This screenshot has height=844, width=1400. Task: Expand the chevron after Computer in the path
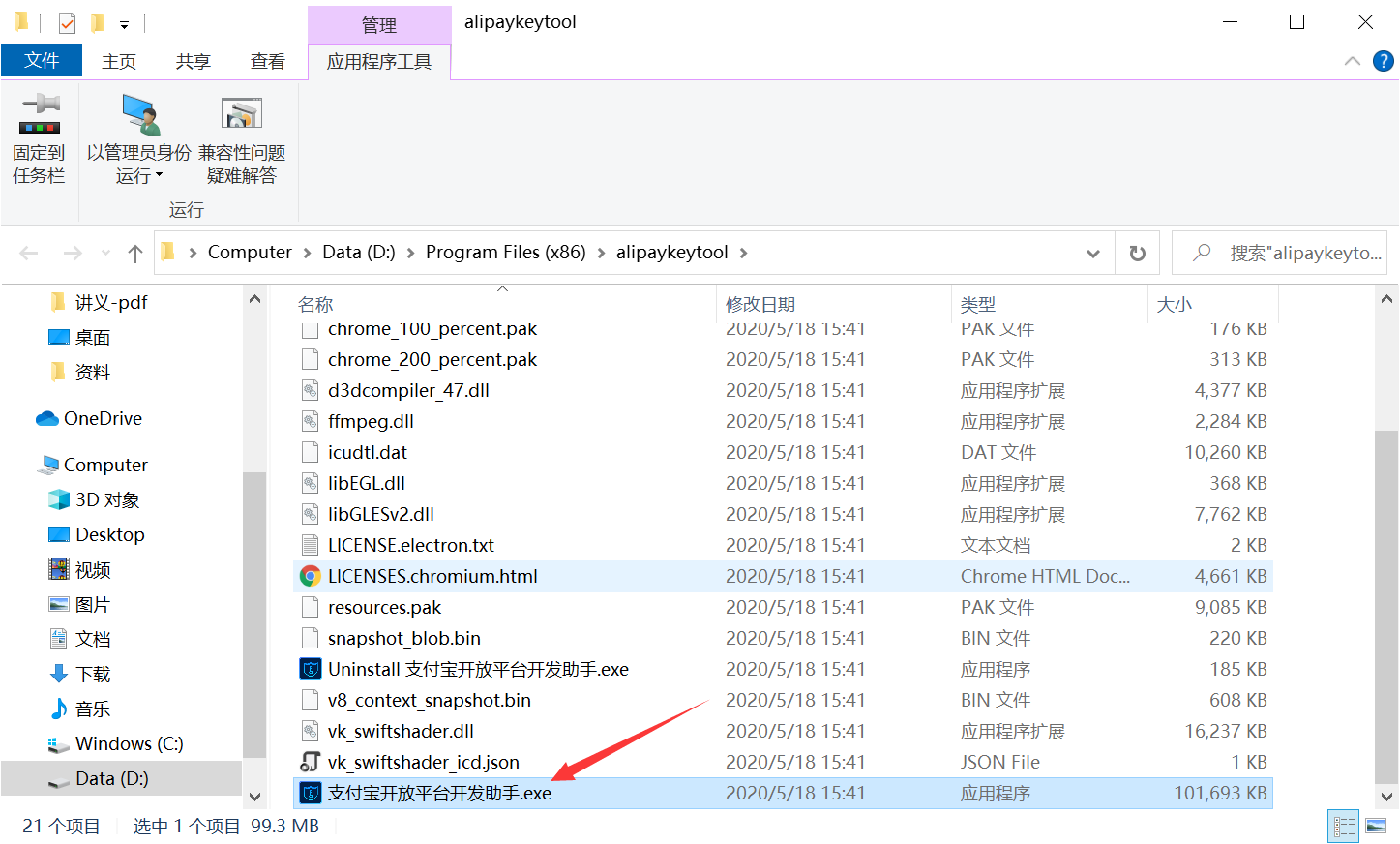[x=308, y=254]
